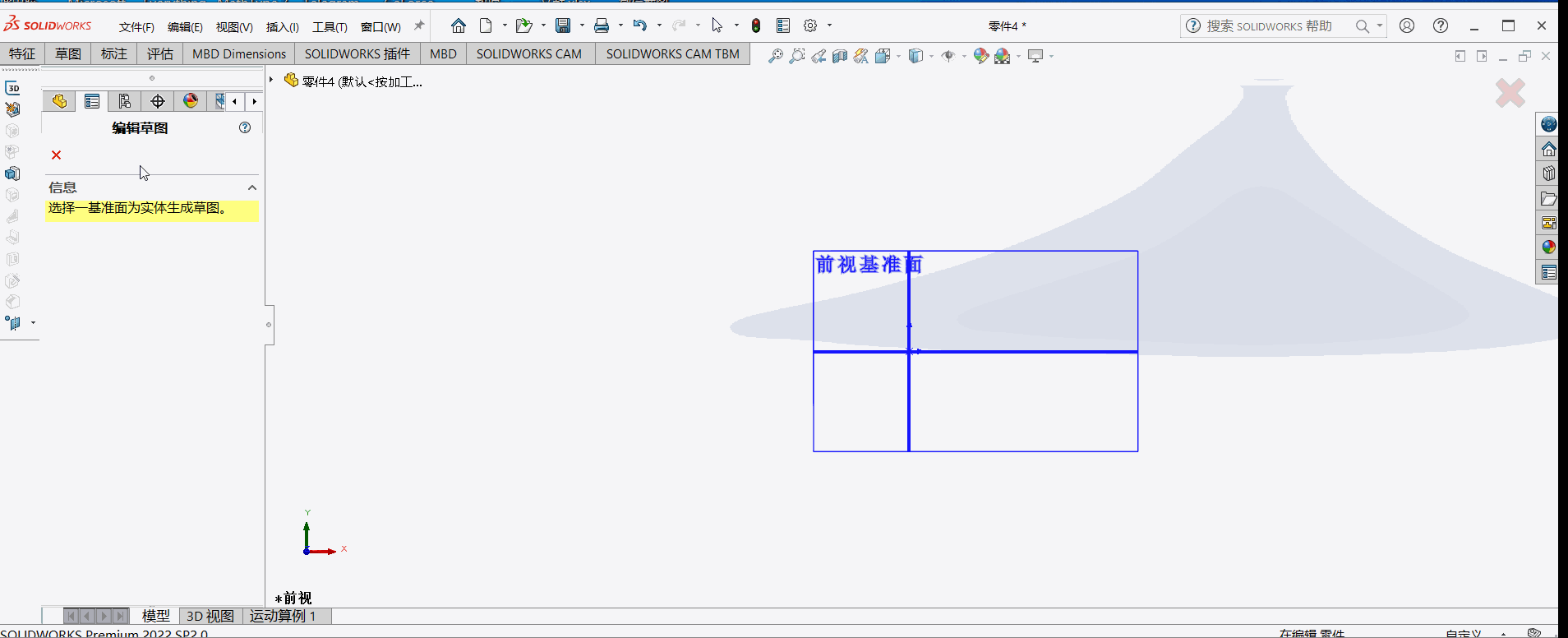Open dropdown arrow next to Save

coord(582,25)
